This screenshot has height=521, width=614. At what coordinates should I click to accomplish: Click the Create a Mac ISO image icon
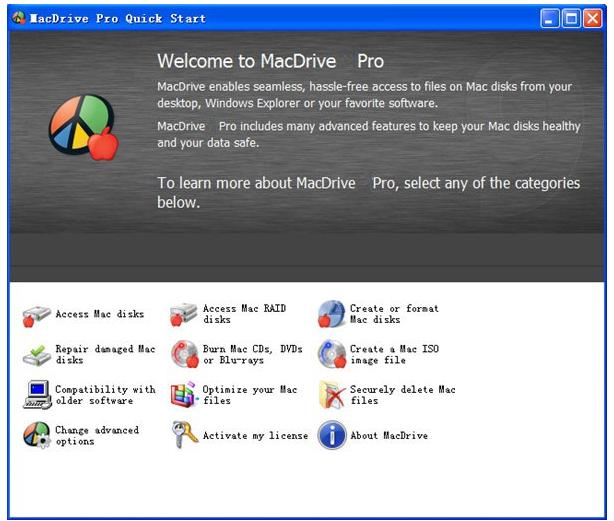coord(332,355)
